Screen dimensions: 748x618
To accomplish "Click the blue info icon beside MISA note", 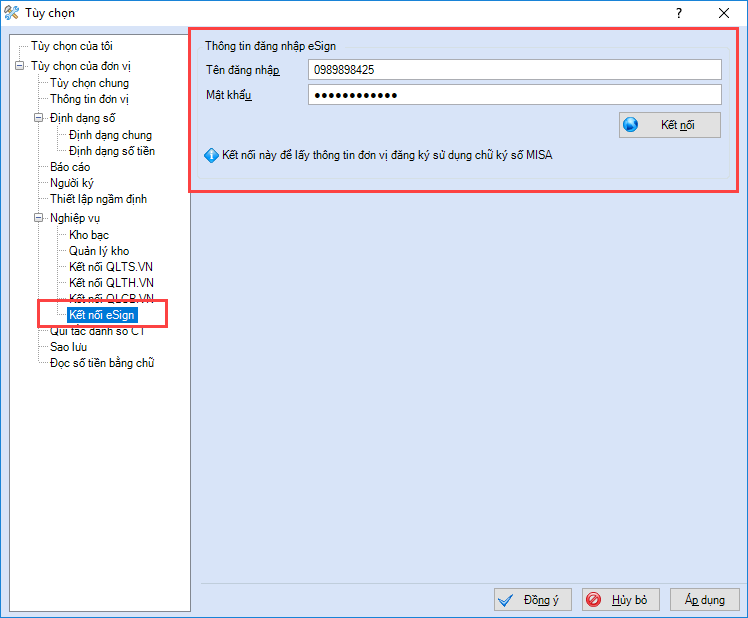I will [211, 156].
